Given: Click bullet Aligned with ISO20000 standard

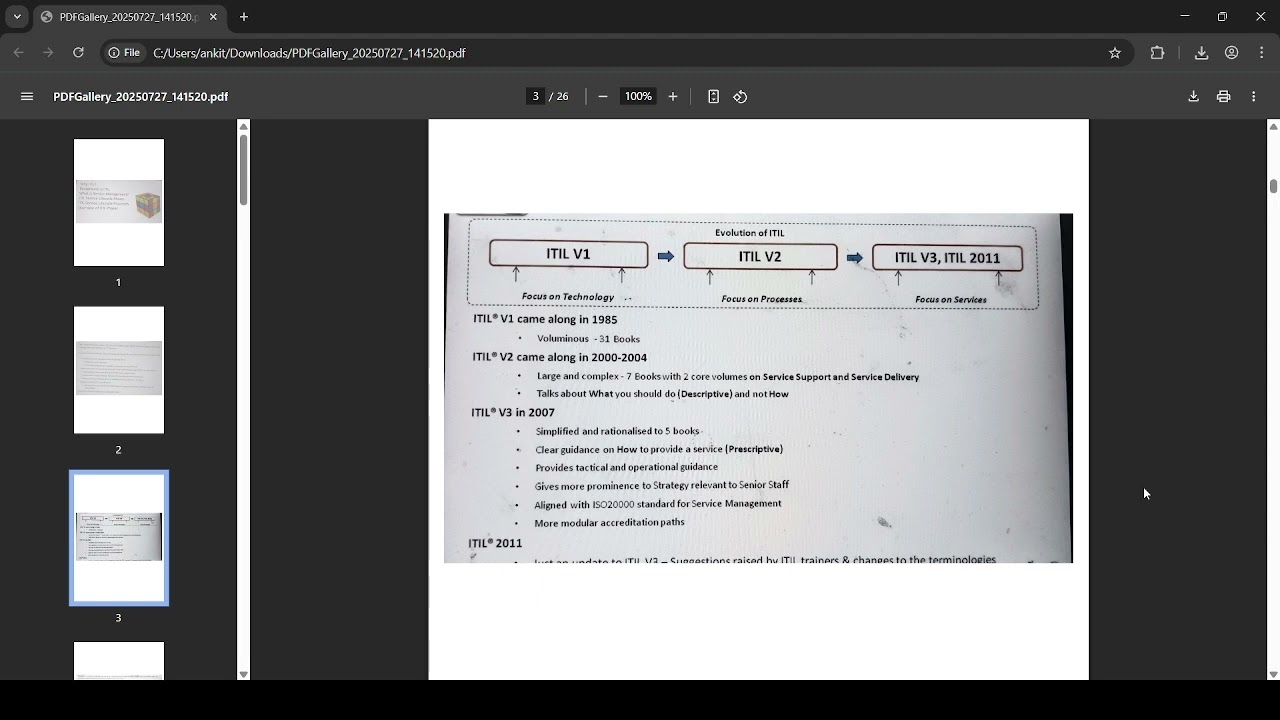Looking at the screenshot, I should [657, 504].
